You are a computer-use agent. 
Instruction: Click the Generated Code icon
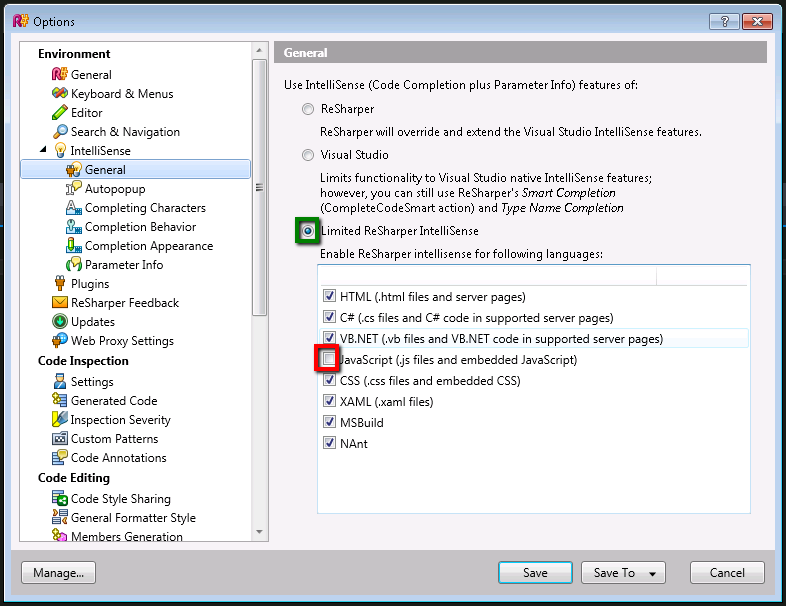(x=59, y=400)
